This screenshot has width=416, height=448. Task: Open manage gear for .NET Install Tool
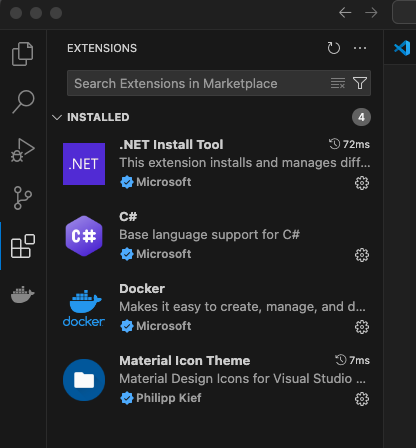click(362, 183)
